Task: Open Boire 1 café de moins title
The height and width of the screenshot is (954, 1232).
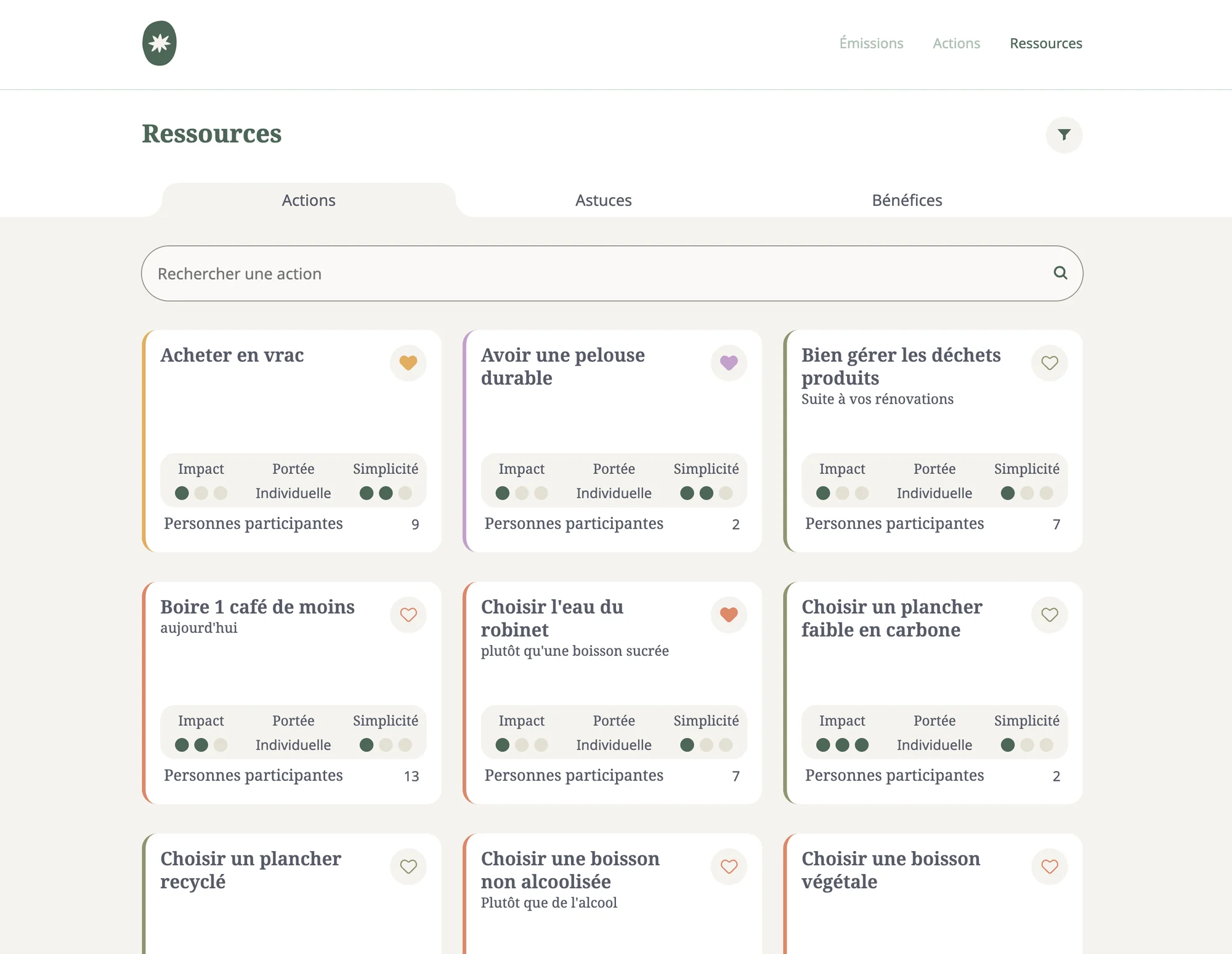Action: (x=257, y=606)
